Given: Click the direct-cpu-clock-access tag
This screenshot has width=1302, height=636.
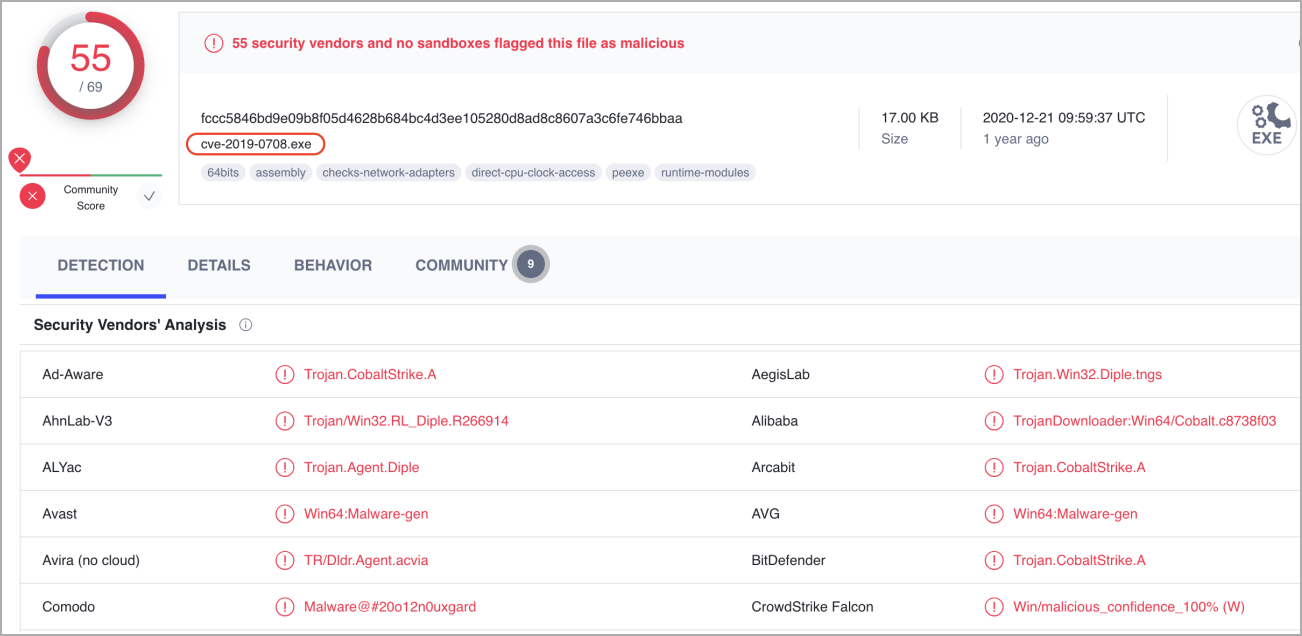Looking at the screenshot, I should (533, 173).
